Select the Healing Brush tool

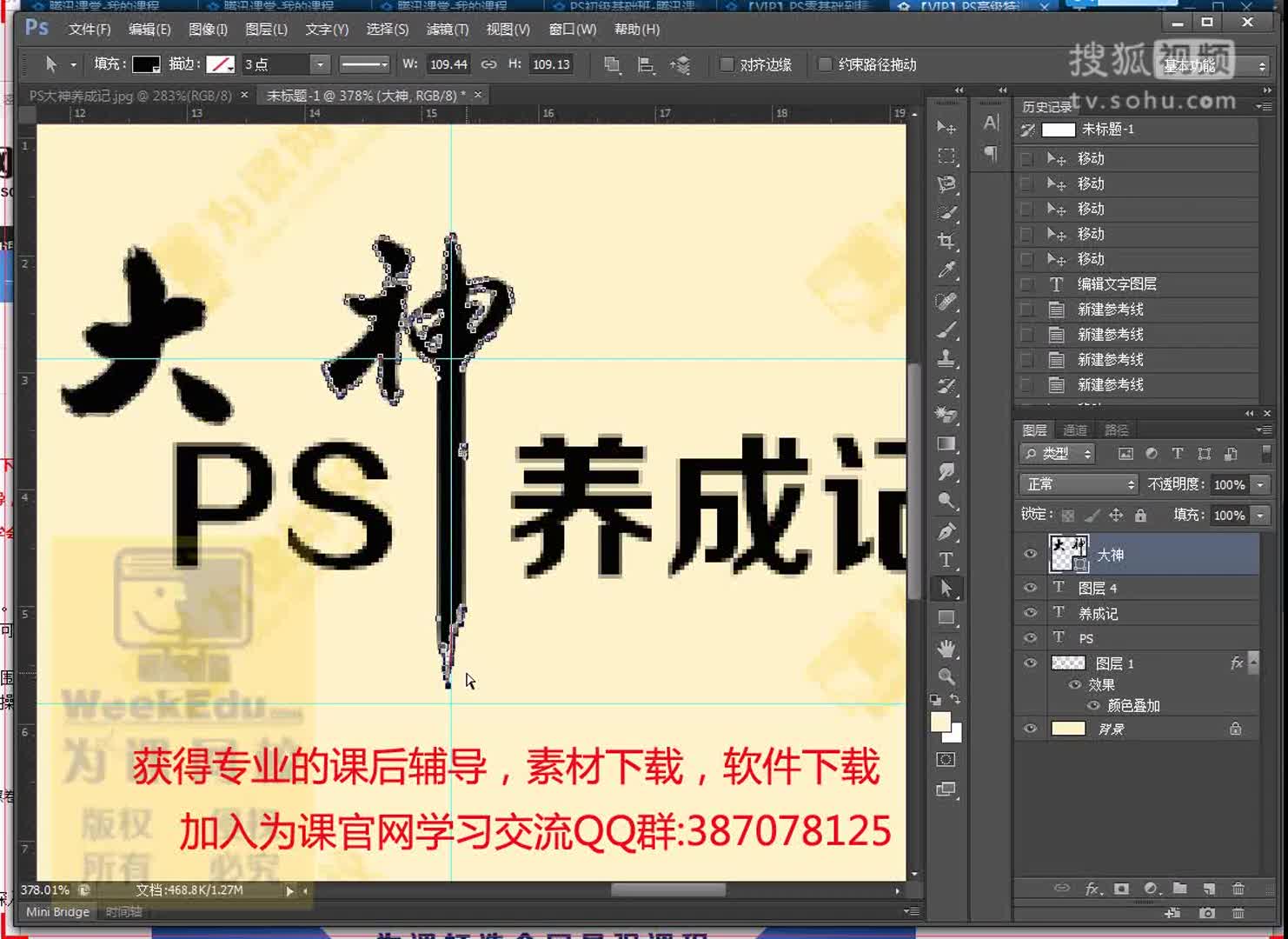point(946,301)
